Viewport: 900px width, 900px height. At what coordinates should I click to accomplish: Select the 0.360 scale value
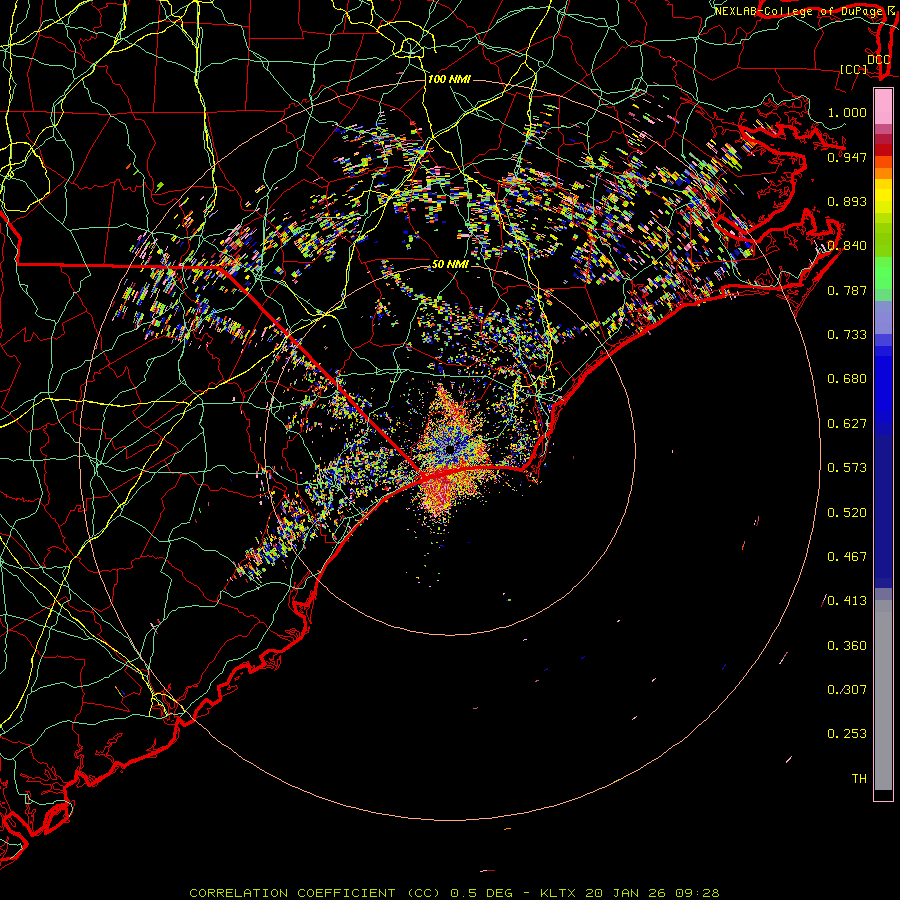click(847, 646)
